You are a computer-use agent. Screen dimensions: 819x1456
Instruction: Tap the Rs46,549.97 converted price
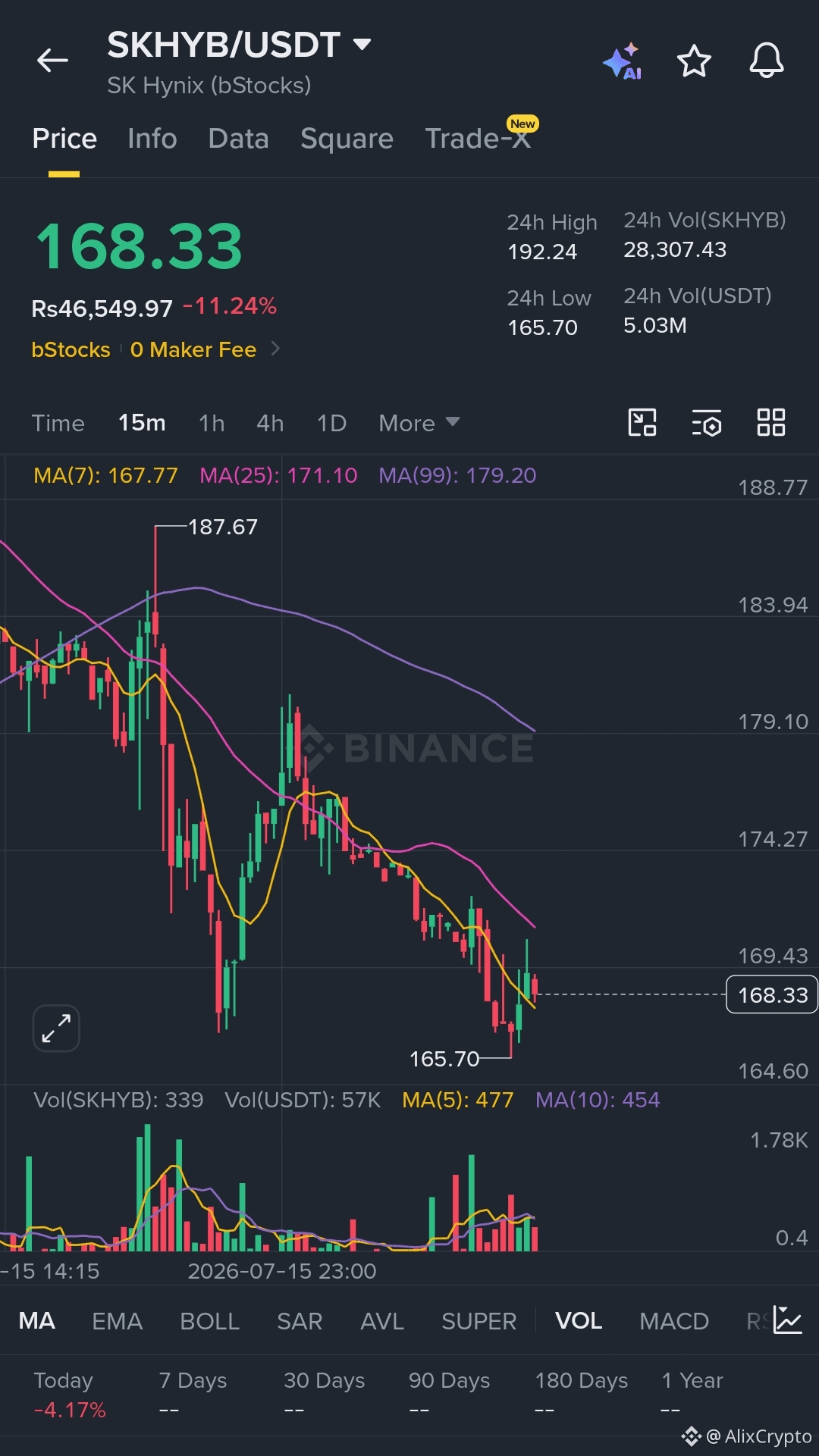coord(102,308)
